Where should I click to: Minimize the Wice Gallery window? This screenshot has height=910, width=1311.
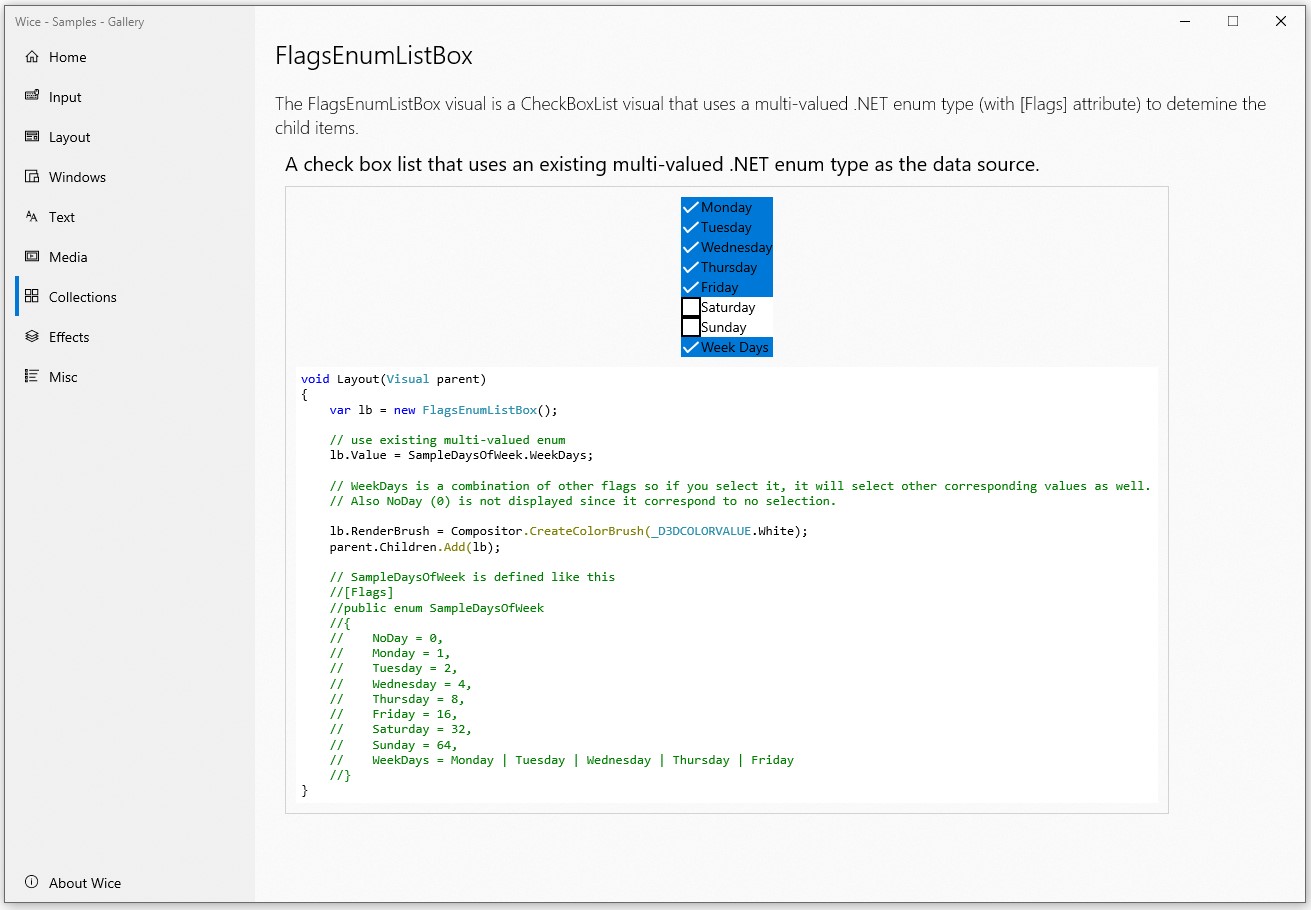pos(1185,21)
